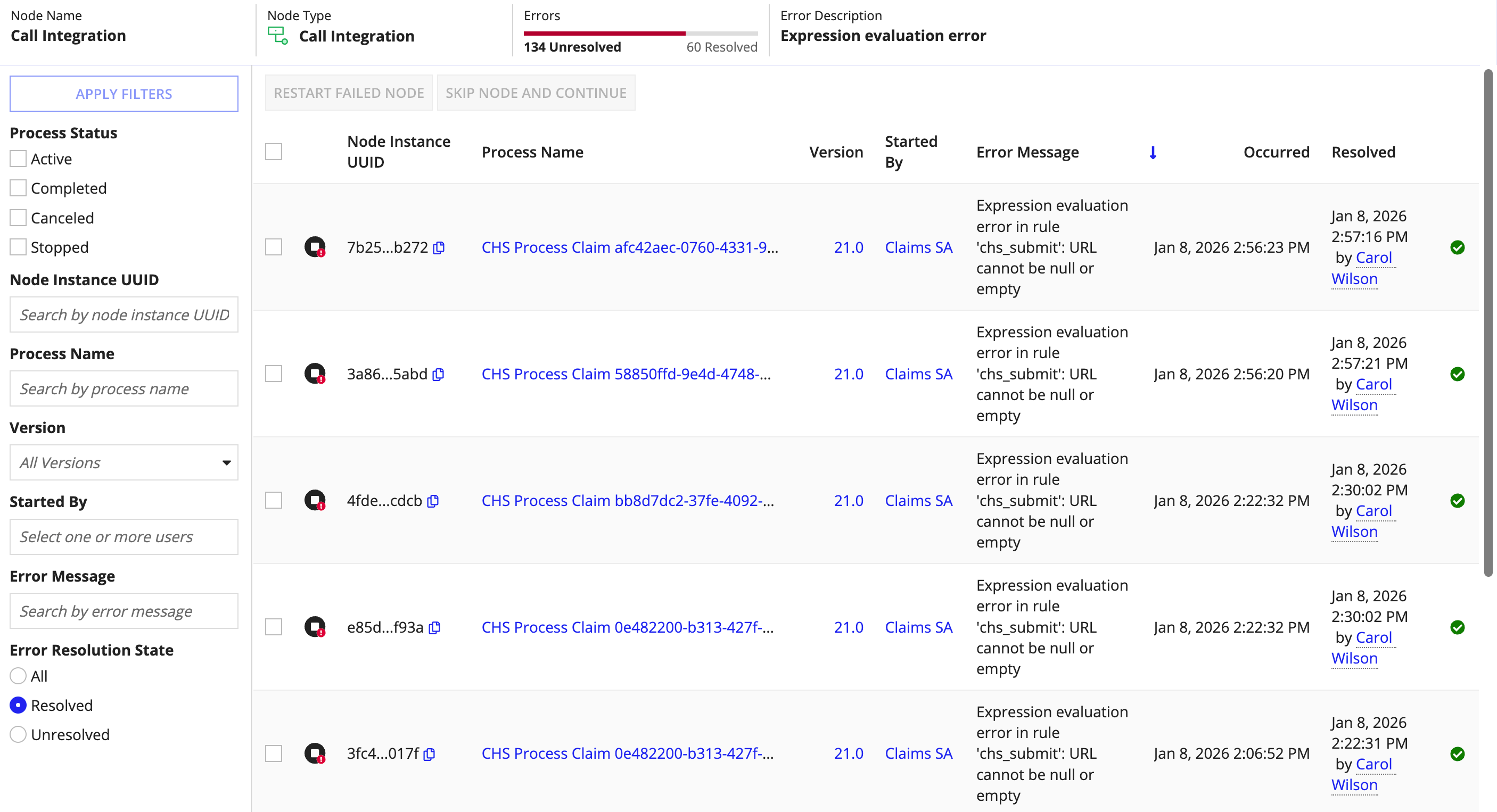Click green resolved checkmark for row 4fde...cdcb

[1458, 501]
